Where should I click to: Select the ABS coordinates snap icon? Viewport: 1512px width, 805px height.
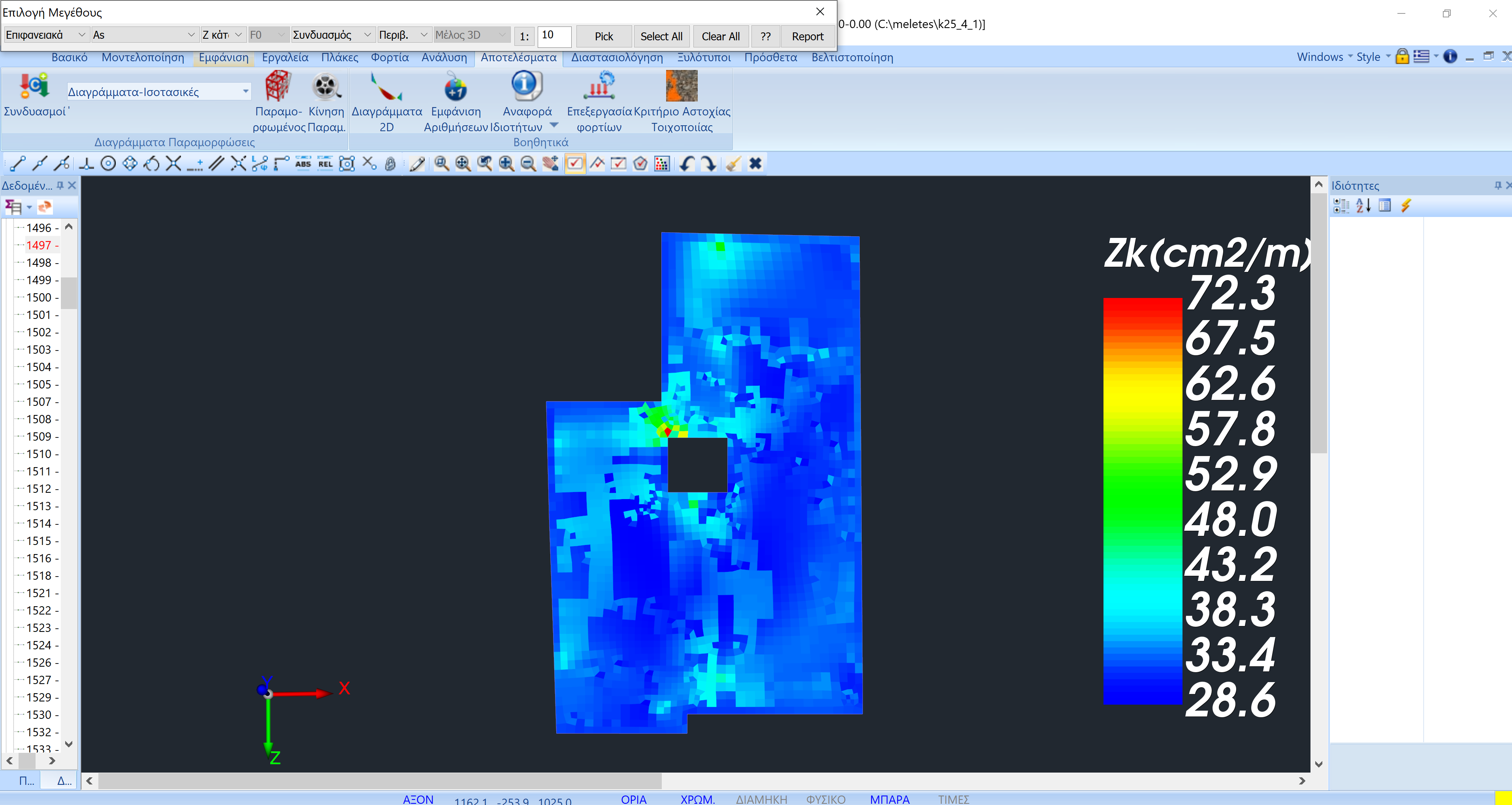[303, 164]
